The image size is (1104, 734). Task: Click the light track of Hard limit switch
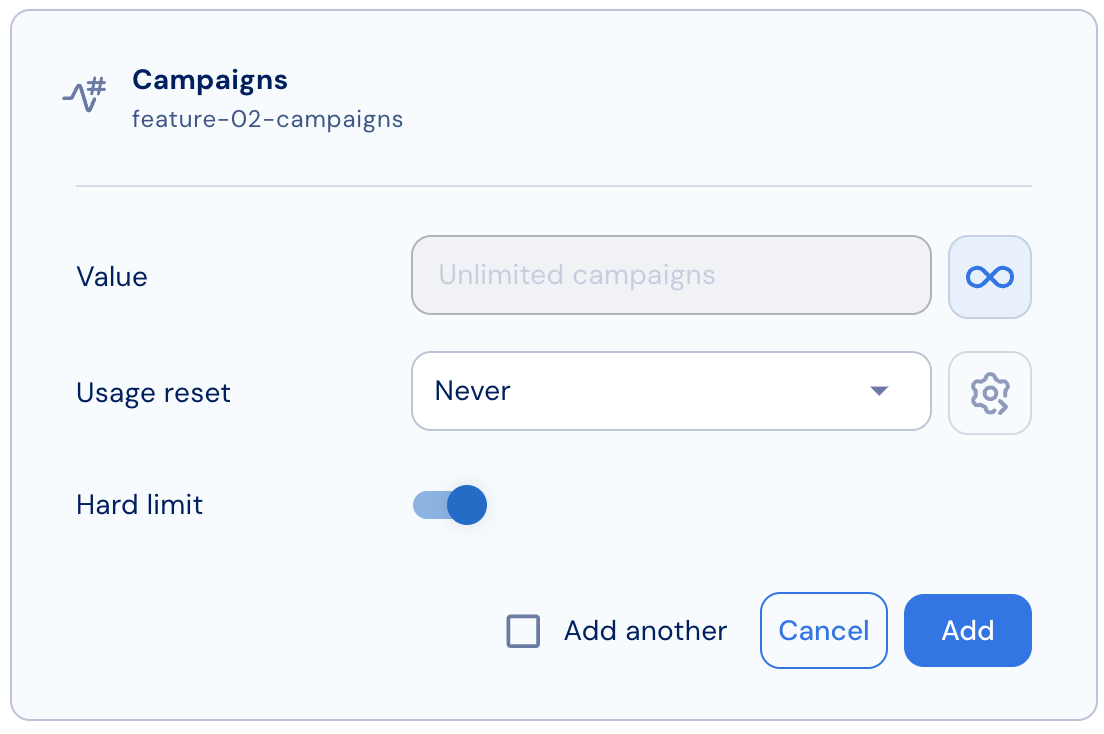point(429,505)
